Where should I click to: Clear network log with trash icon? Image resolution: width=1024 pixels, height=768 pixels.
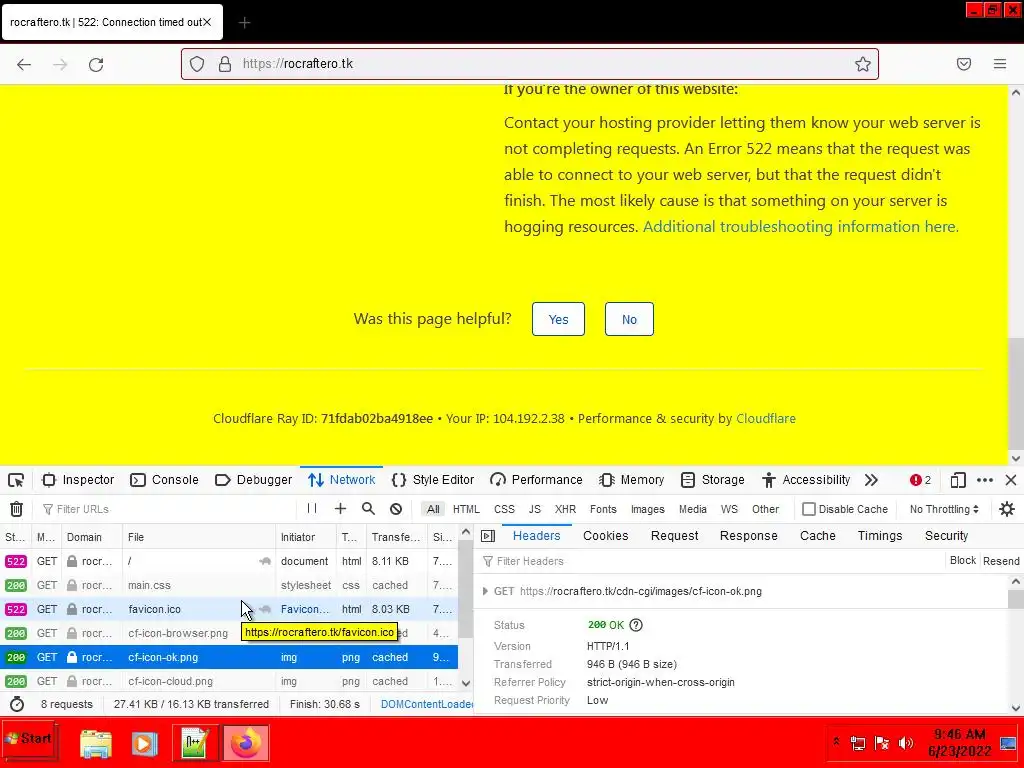(16, 509)
